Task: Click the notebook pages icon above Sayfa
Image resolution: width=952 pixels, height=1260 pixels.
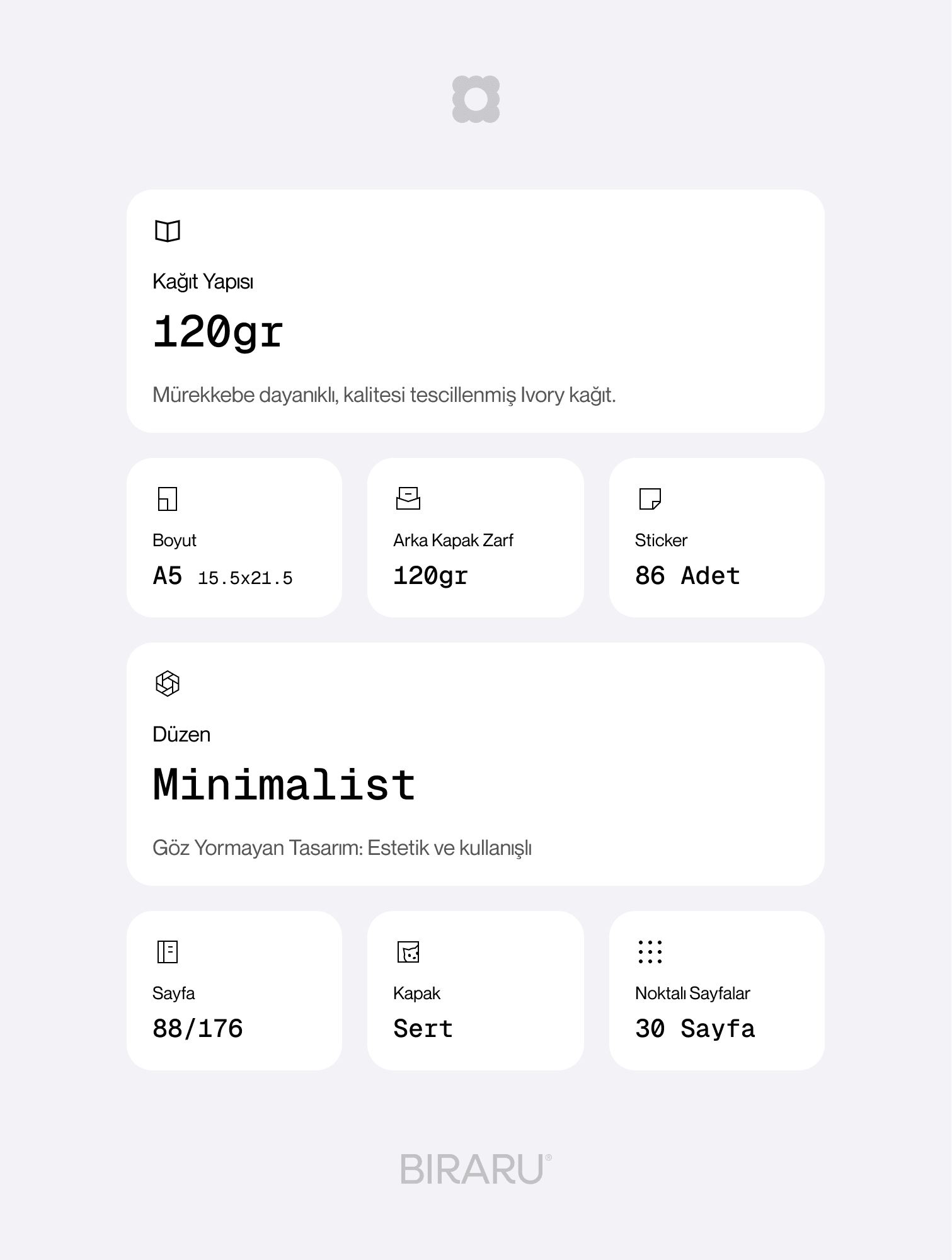Action: [168, 951]
